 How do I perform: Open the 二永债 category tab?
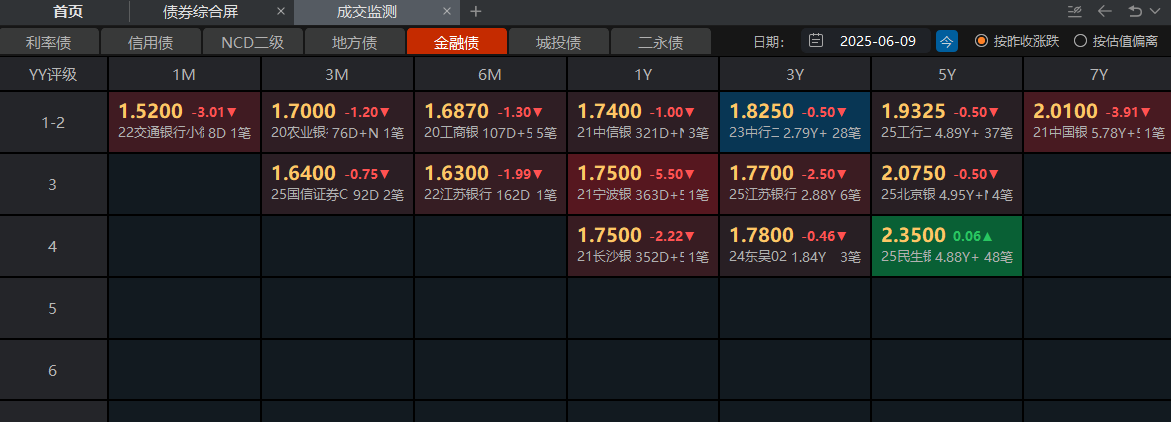click(661, 42)
